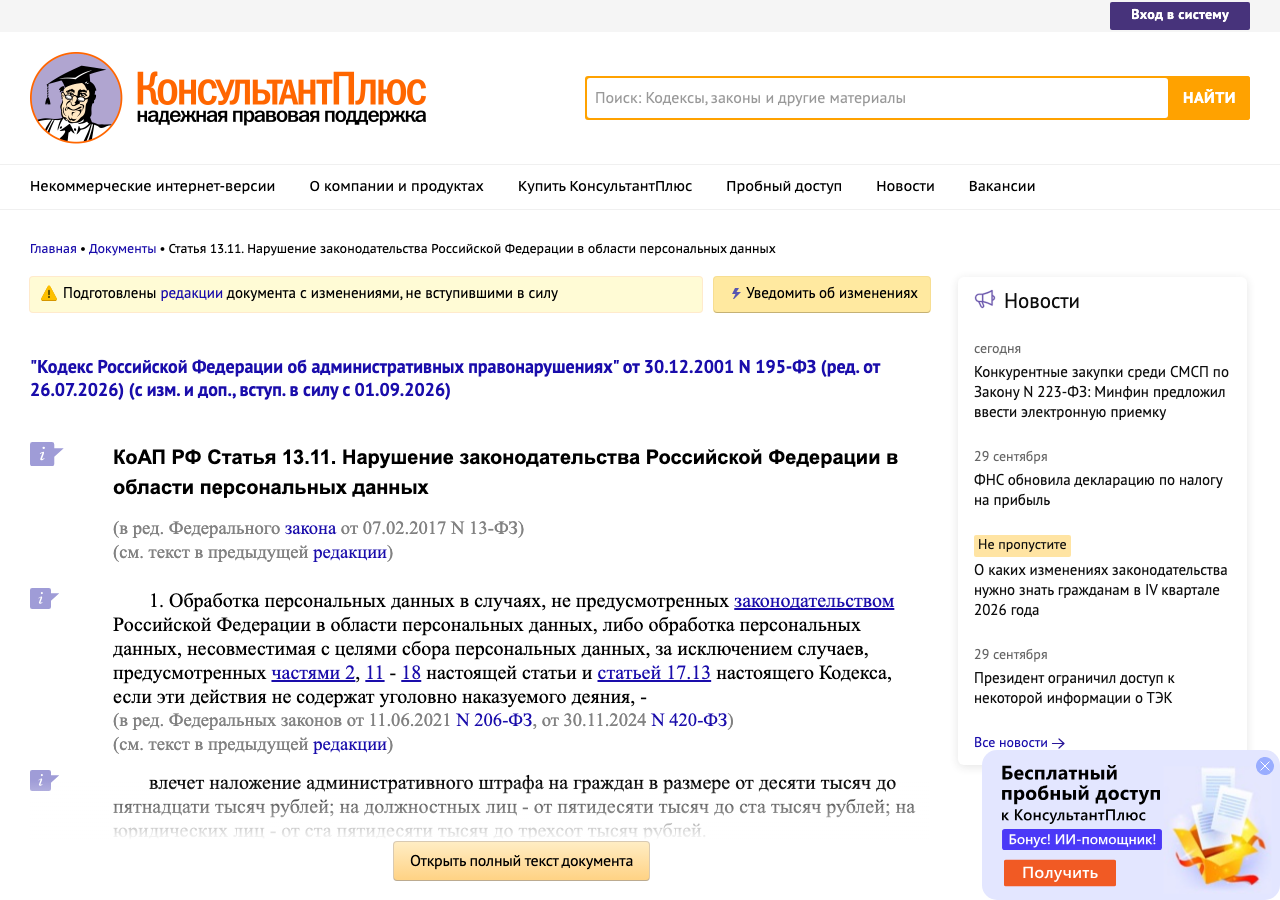
Task: Open news about Конкурентные закупки среди СМСП
Action: (1102, 392)
